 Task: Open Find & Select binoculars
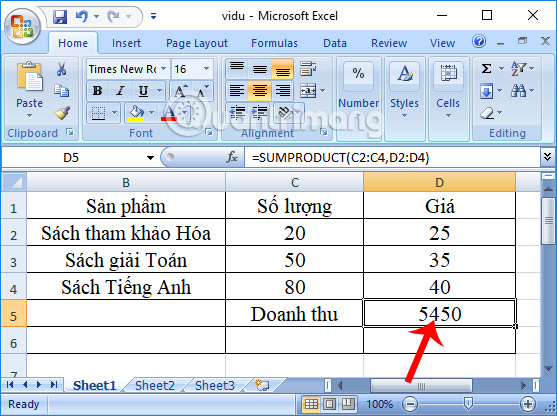pos(518,91)
